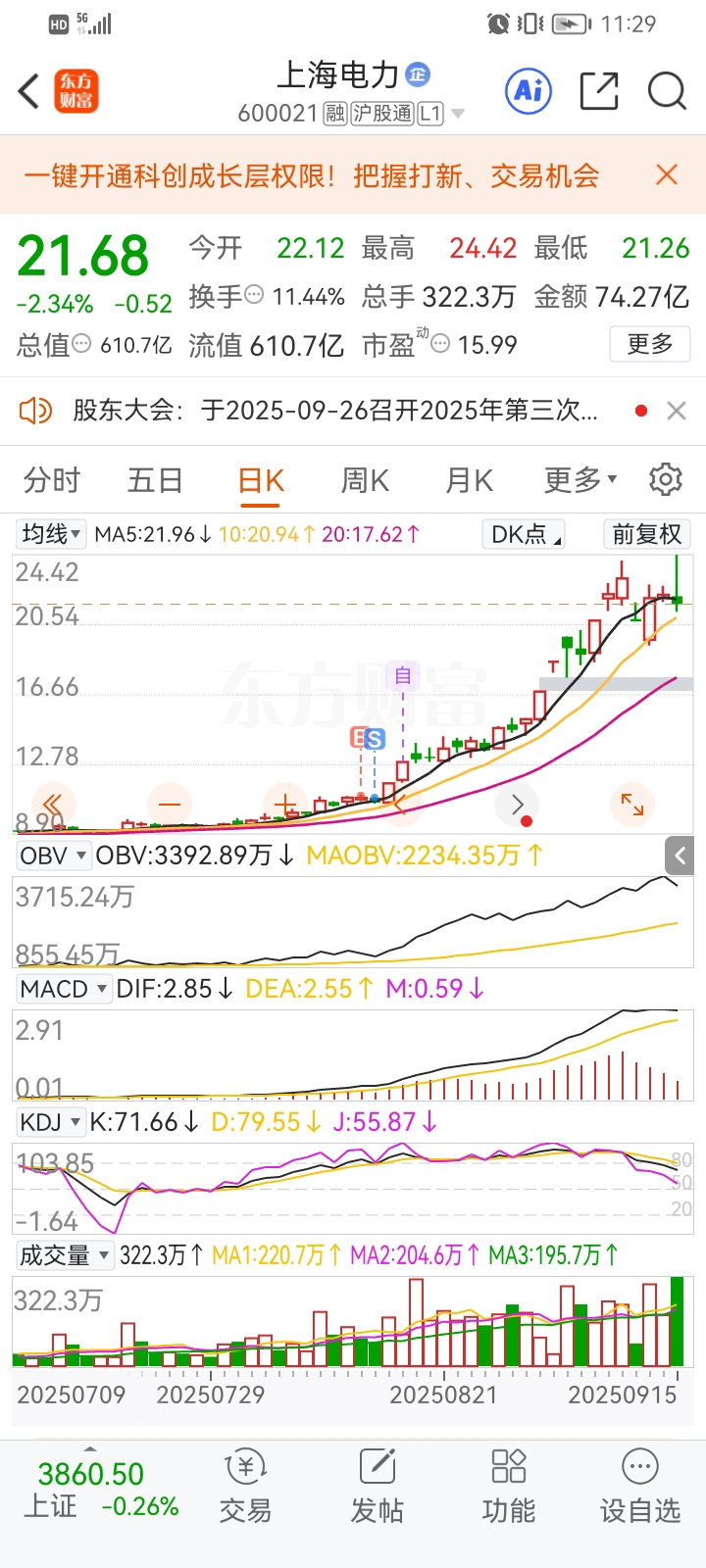706x1568 pixels.
Task: Open chart settings gear icon
Action: tap(666, 479)
